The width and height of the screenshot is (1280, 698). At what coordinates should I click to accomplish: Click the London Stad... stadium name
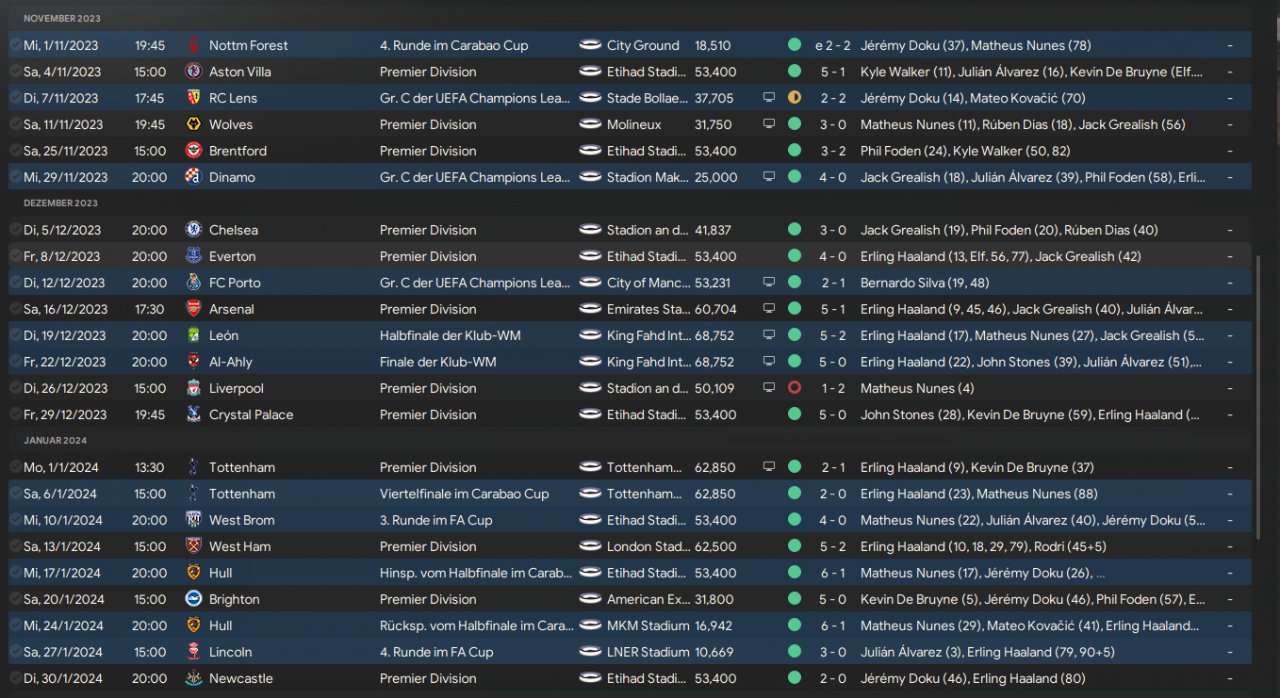(x=648, y=547)
